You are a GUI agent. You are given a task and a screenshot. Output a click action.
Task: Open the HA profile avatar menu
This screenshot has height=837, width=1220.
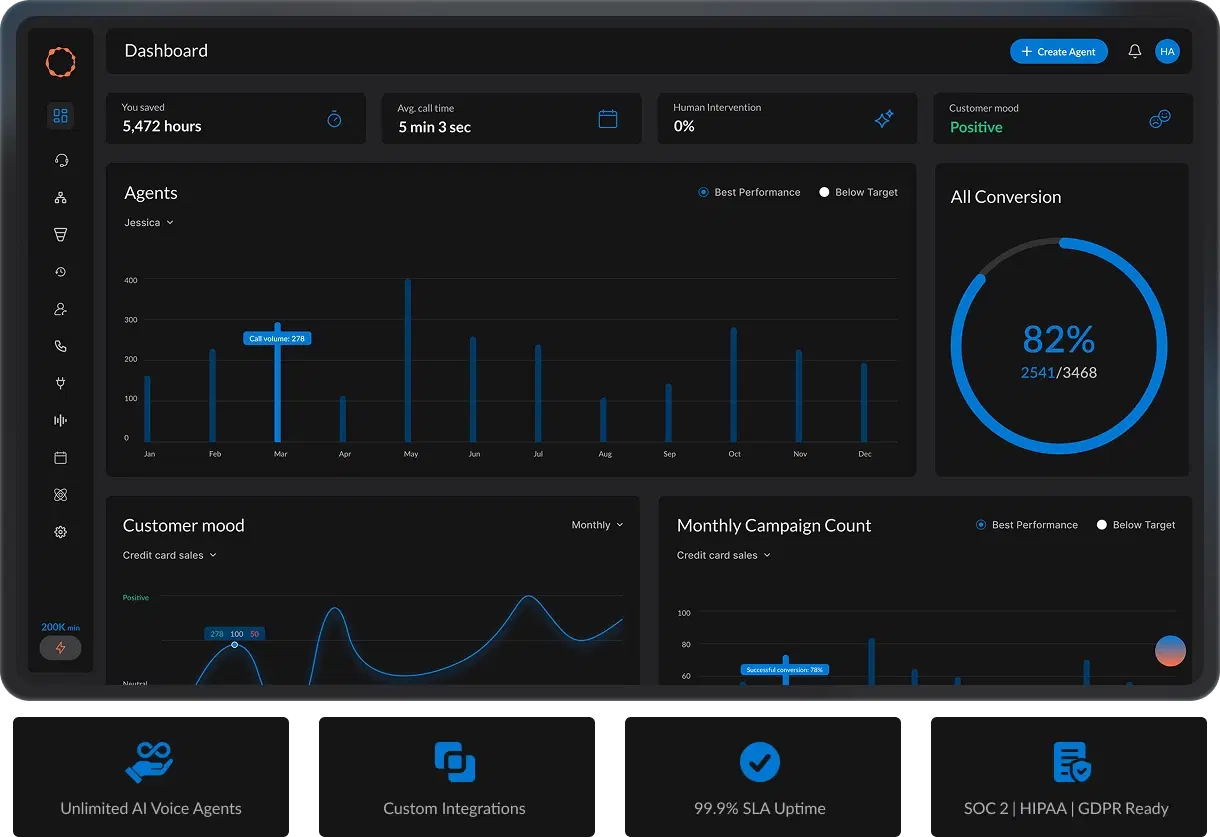[x=1167, y=51]
